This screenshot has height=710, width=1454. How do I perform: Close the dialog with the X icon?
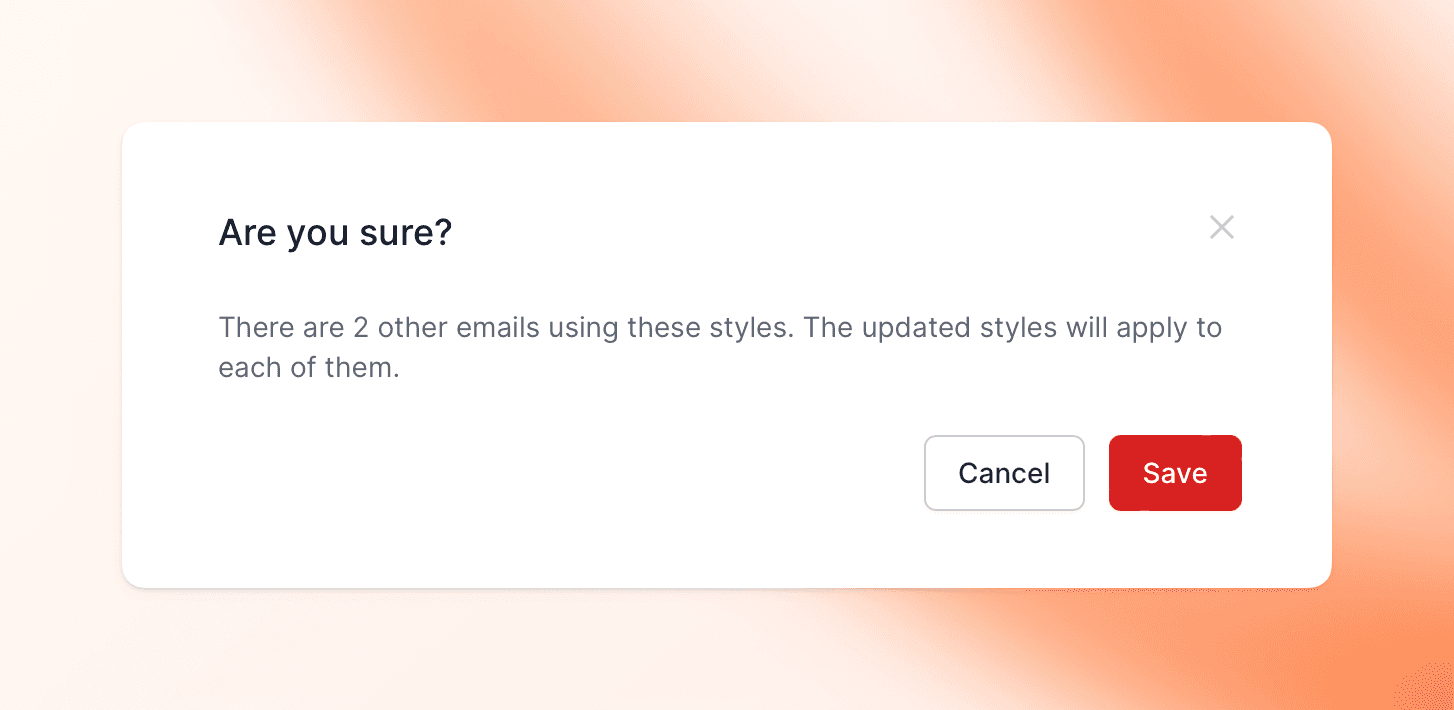[x=1221, y=227]
